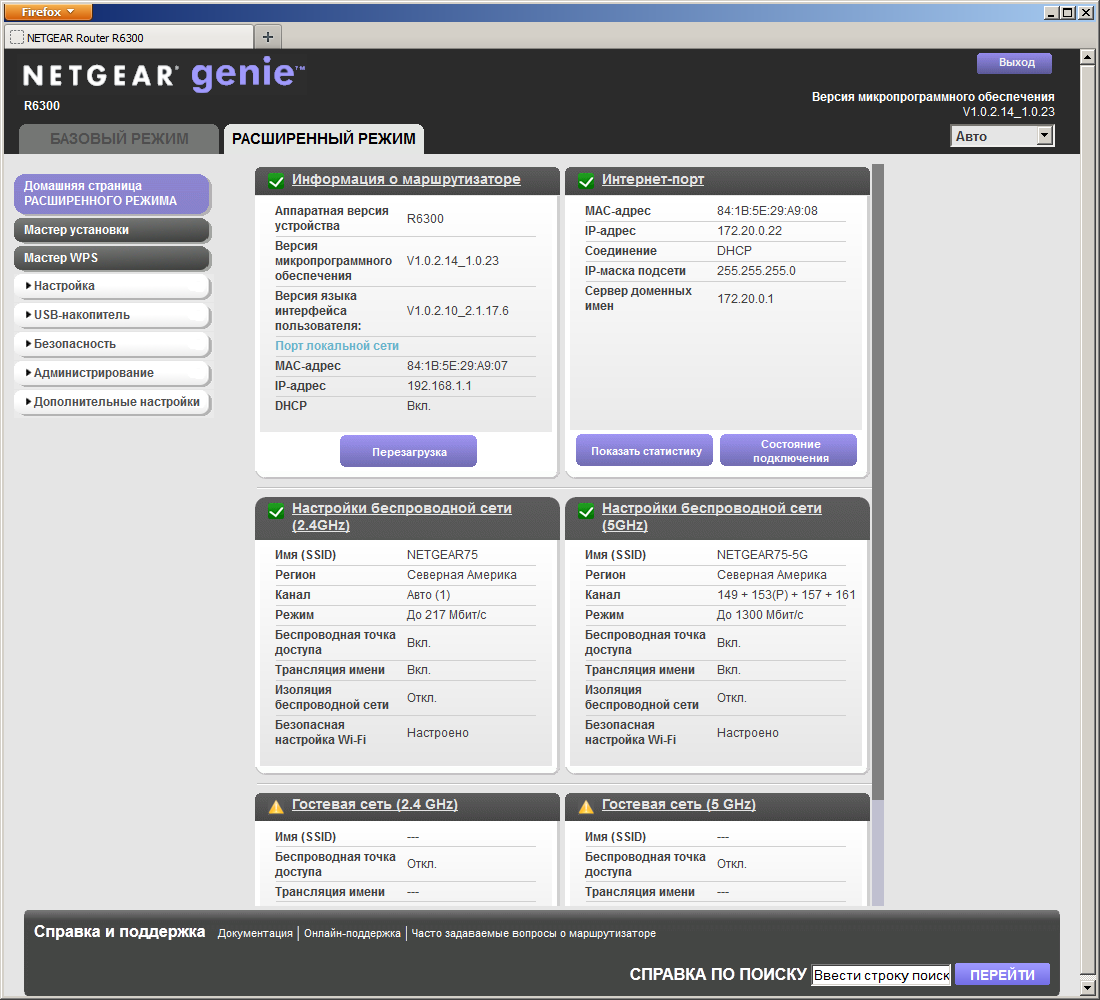
Task: Click the browser scrollbar down arrow
Action: coord(1087,987)
